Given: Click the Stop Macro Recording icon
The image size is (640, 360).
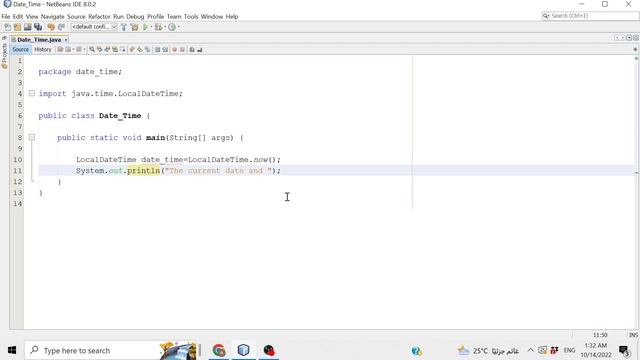Looking at the screenshot, I should coord(182,49).
